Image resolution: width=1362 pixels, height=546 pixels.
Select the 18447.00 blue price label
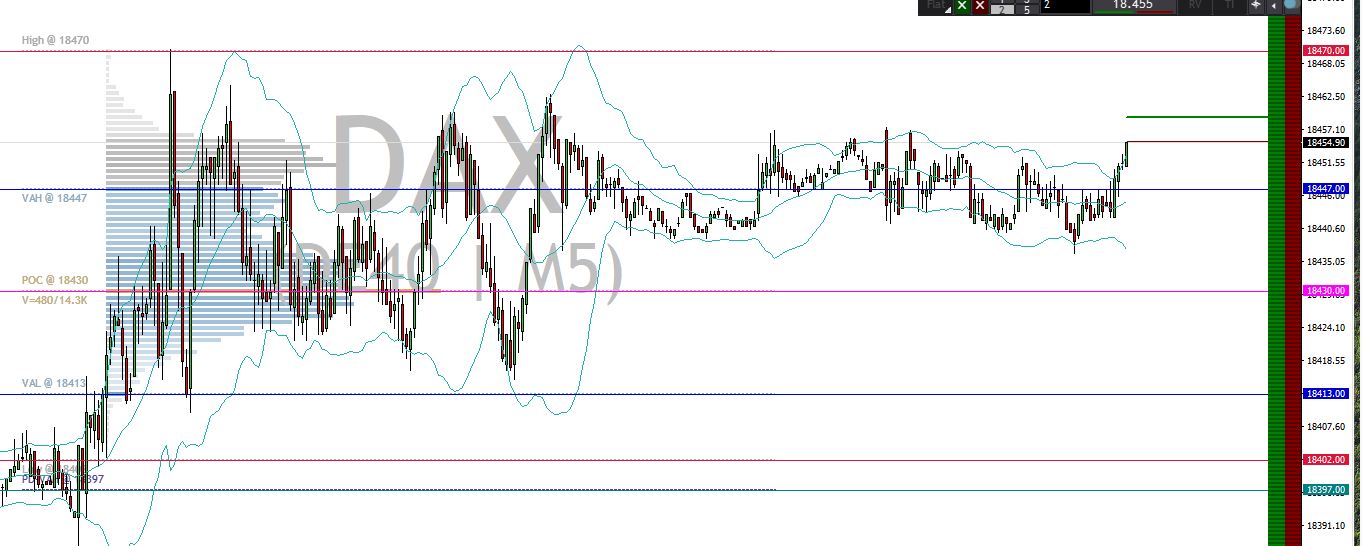tap(1326, 189)
